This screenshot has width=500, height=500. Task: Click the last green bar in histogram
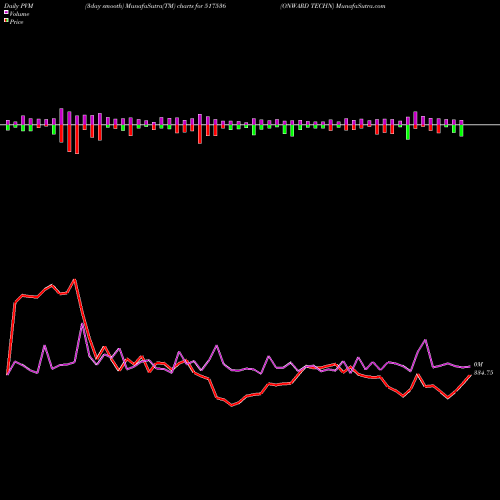tap(461, 131)
